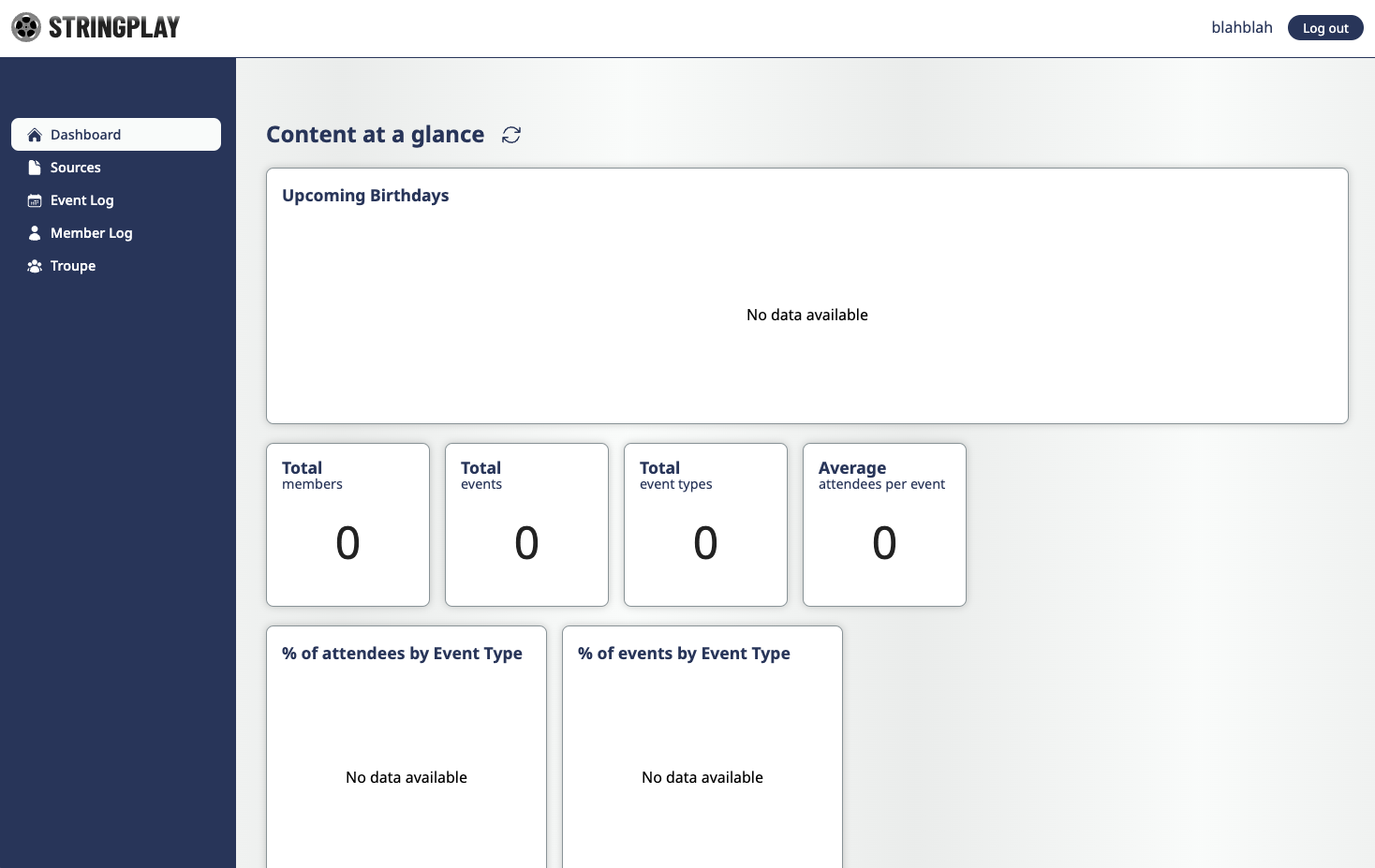
Task: Open the Event Log section
Action: tap(82, 200)
